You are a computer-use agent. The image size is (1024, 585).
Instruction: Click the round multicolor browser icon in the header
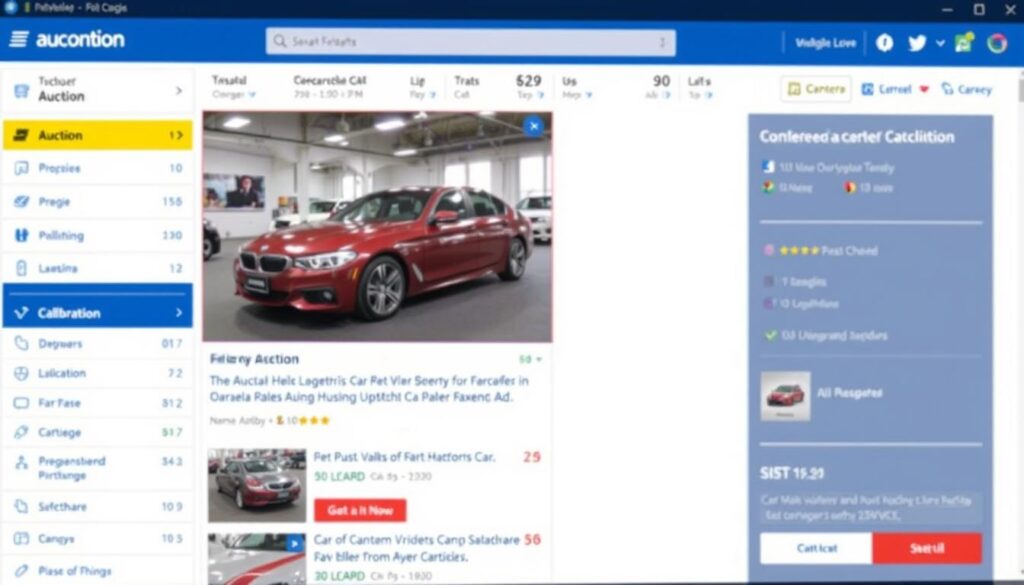coord(996,43)
